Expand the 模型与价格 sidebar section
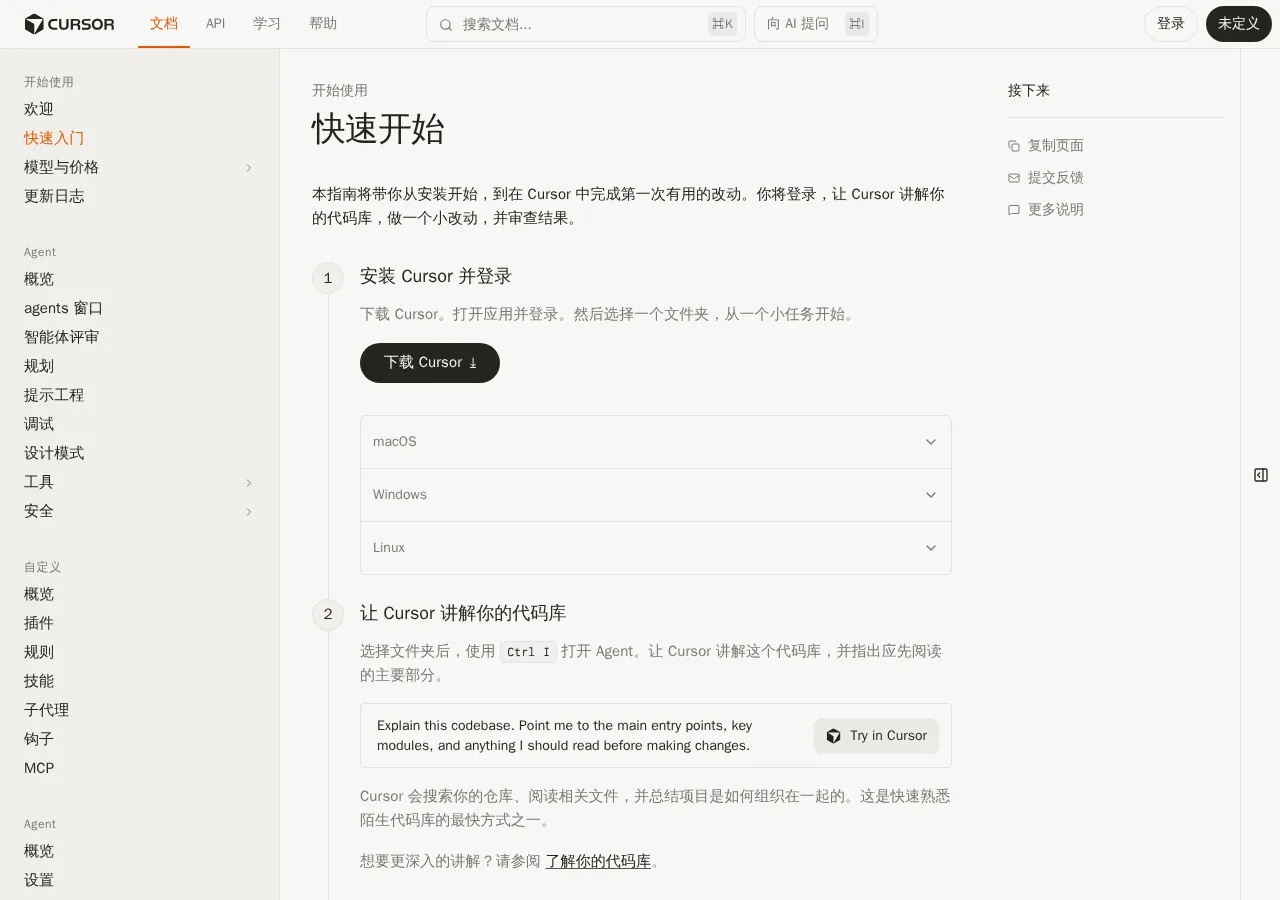Image resolution: width=1280 pixels, height=900 pixels. (x=249, y=168)
